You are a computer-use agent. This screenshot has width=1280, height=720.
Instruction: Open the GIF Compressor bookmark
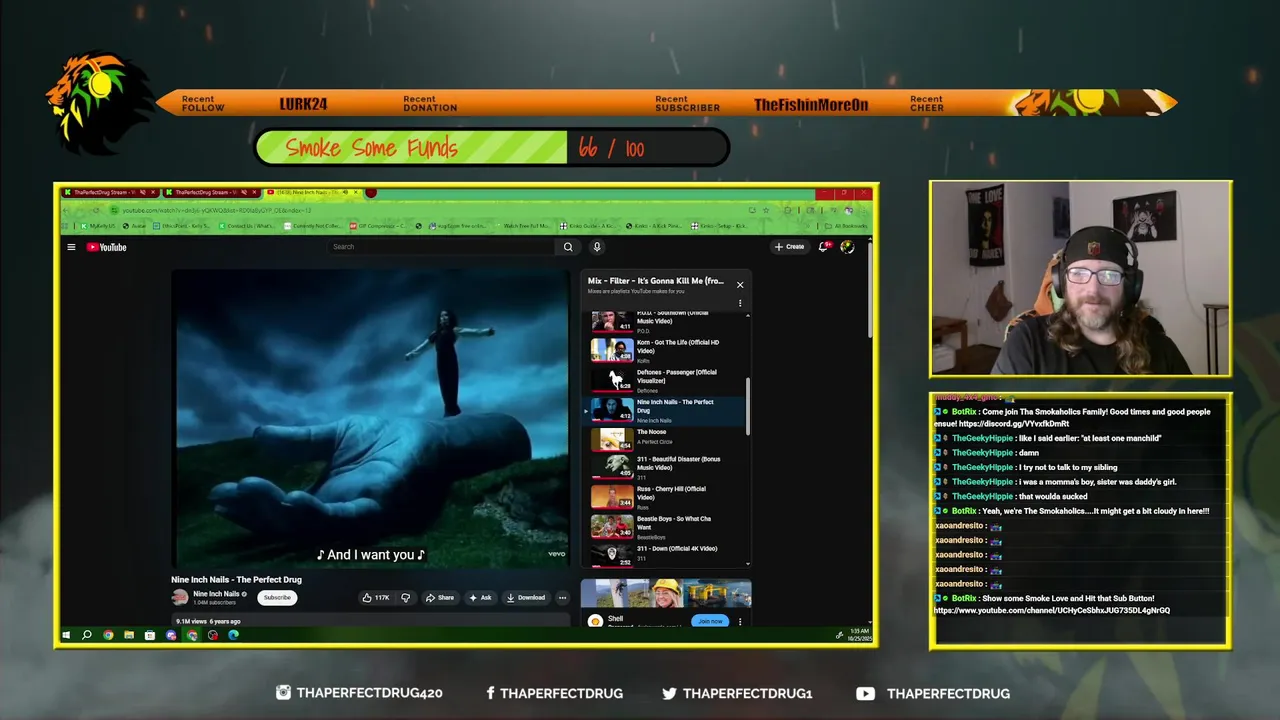[378, 226]
